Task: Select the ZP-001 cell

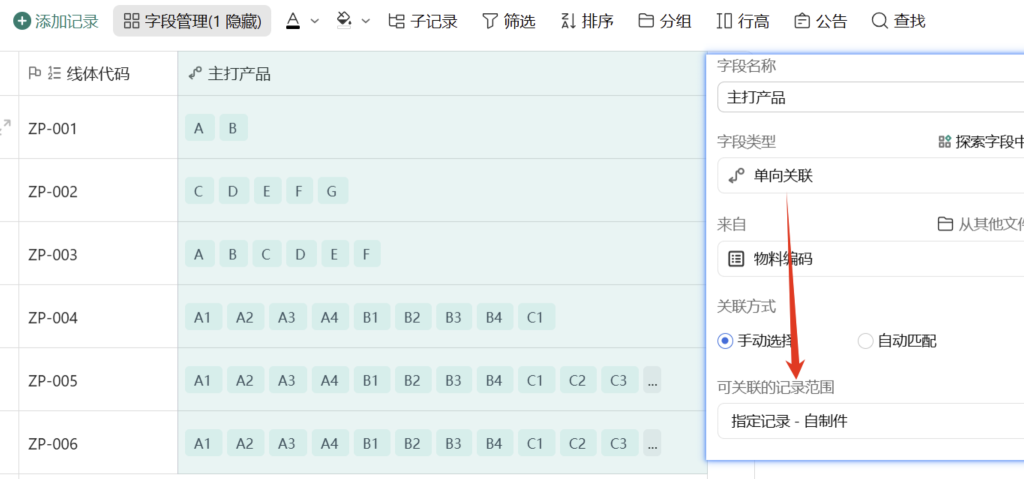Action: 98,127
